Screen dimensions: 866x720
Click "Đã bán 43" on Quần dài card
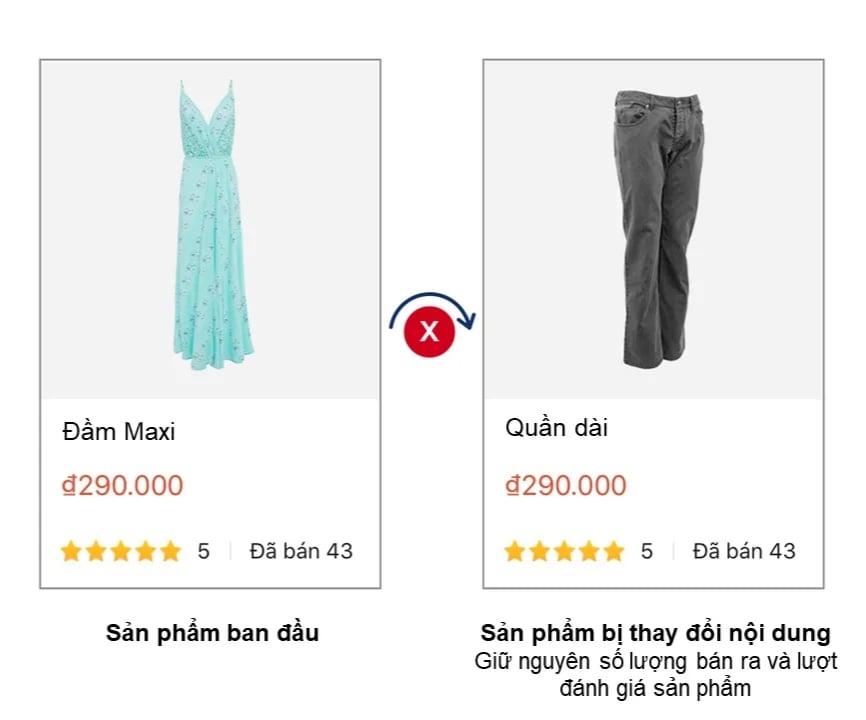coord(744,551)
